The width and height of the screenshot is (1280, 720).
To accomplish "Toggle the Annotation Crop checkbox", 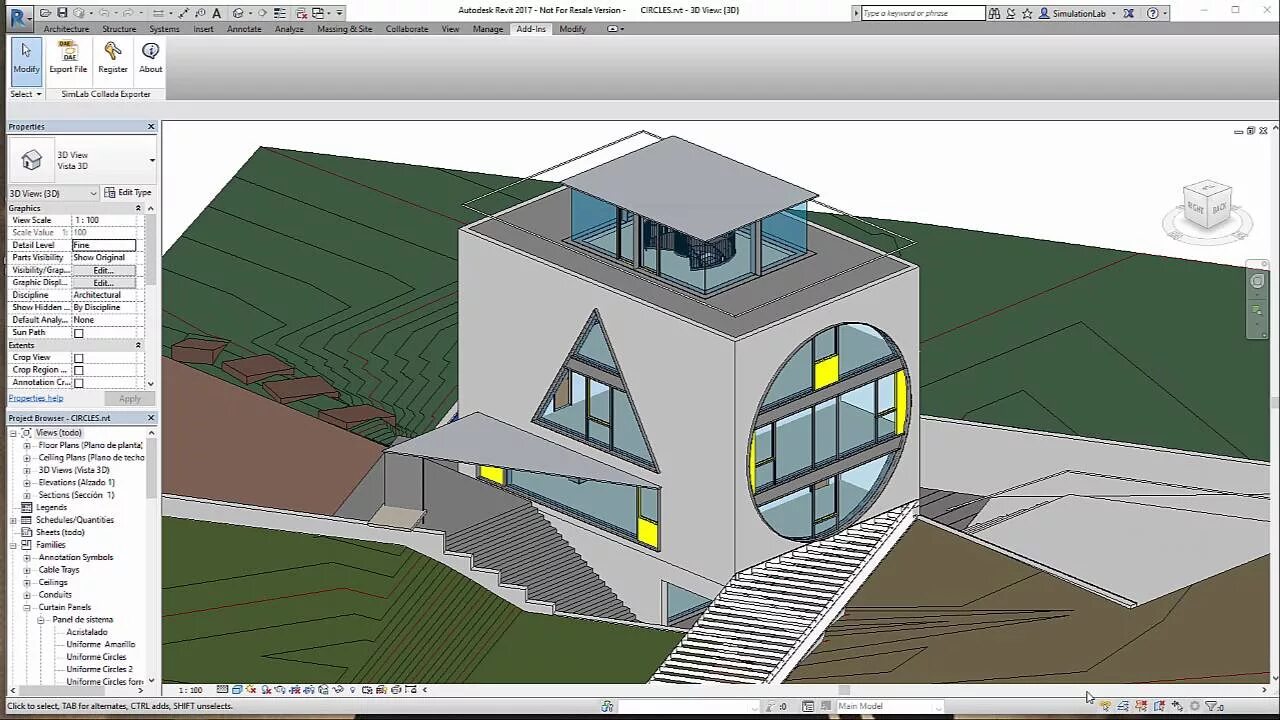I will pyautogui.click(x=78, y=383).
